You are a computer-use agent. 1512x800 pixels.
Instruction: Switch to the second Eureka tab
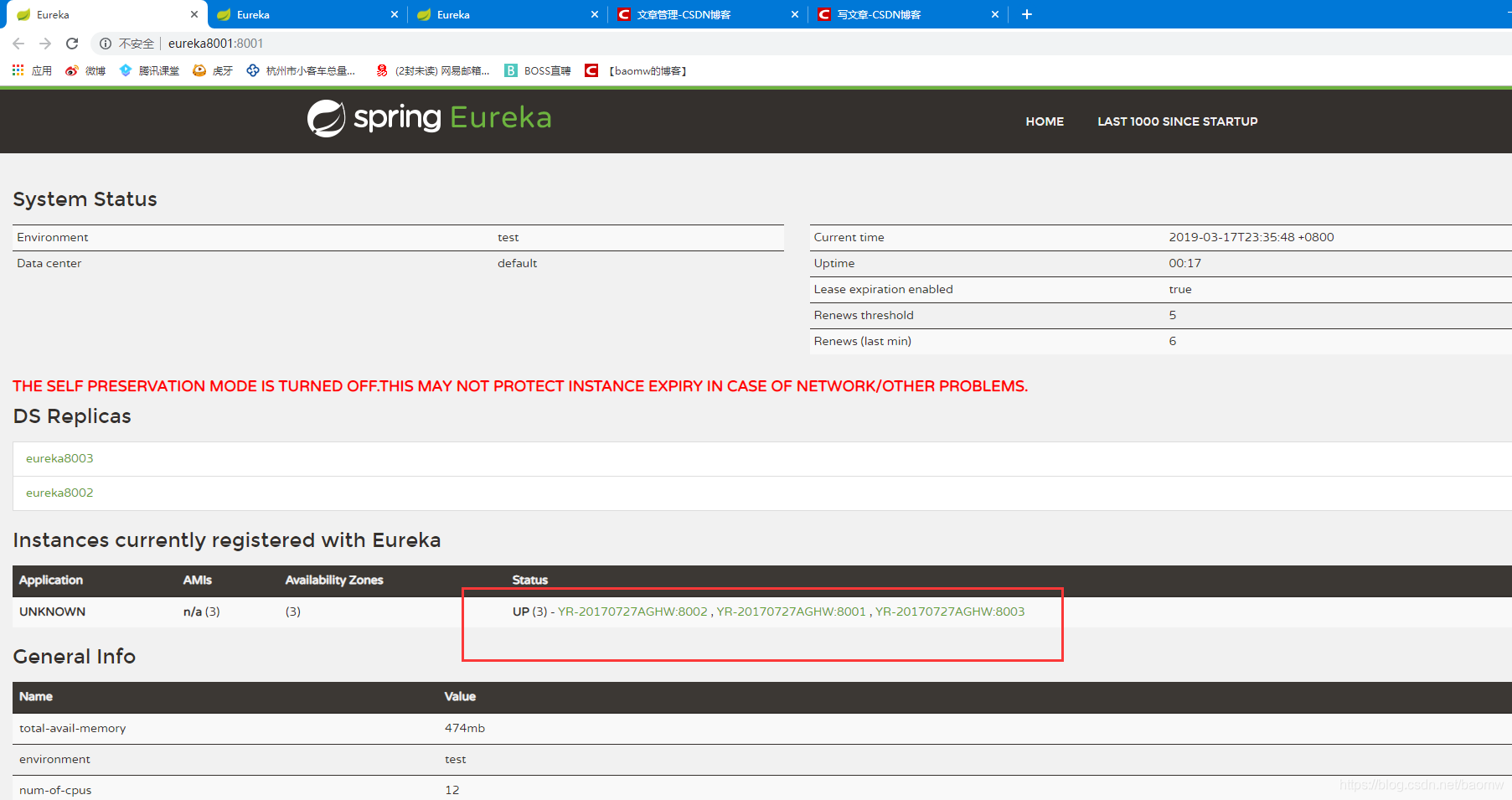tap(306, 14)
